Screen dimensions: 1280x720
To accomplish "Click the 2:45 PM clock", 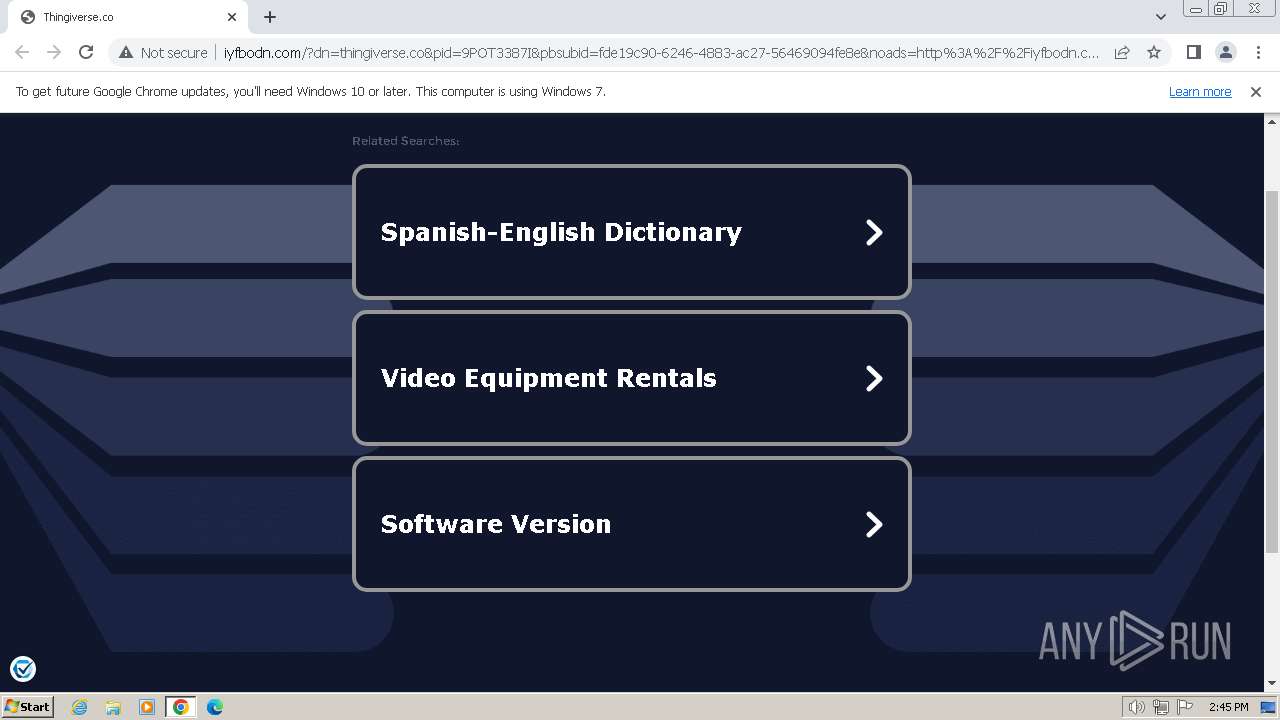I will 1228,707.
